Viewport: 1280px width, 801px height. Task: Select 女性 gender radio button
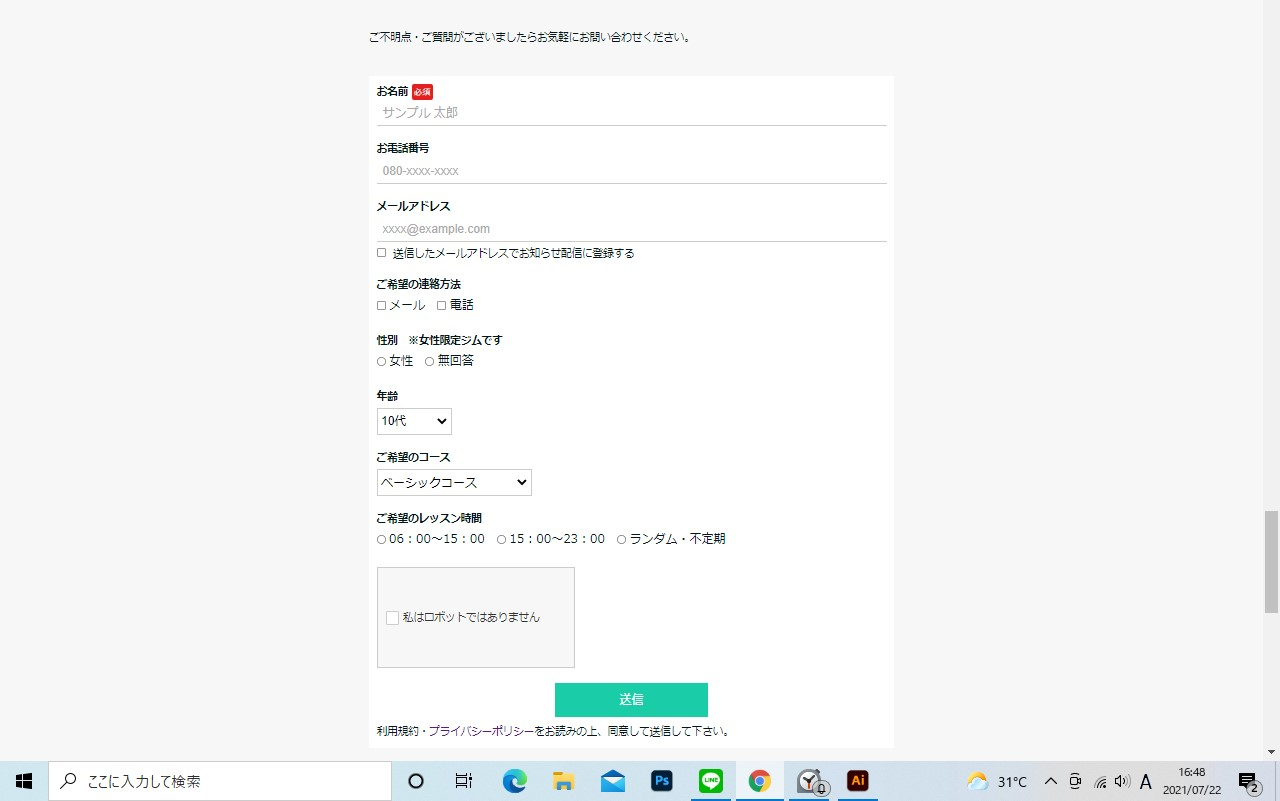coord(381,361)
